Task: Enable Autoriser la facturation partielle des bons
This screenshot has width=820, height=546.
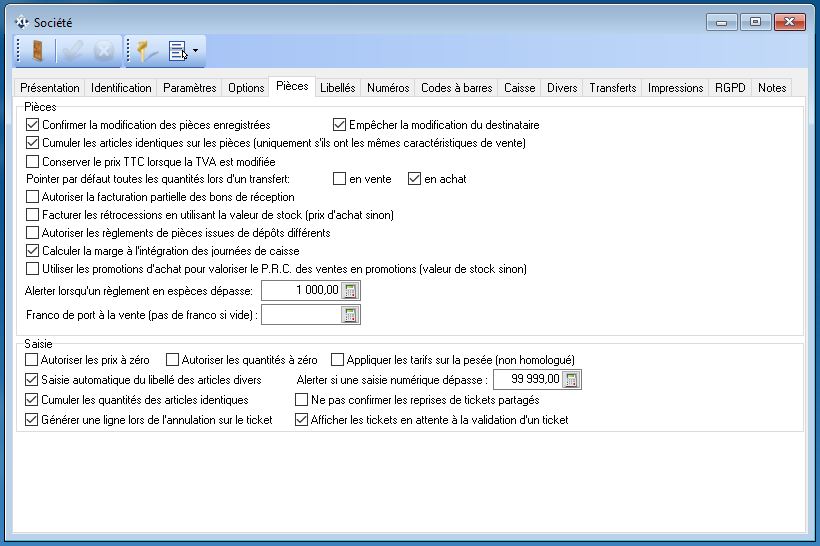Action: tap(32, 197)
